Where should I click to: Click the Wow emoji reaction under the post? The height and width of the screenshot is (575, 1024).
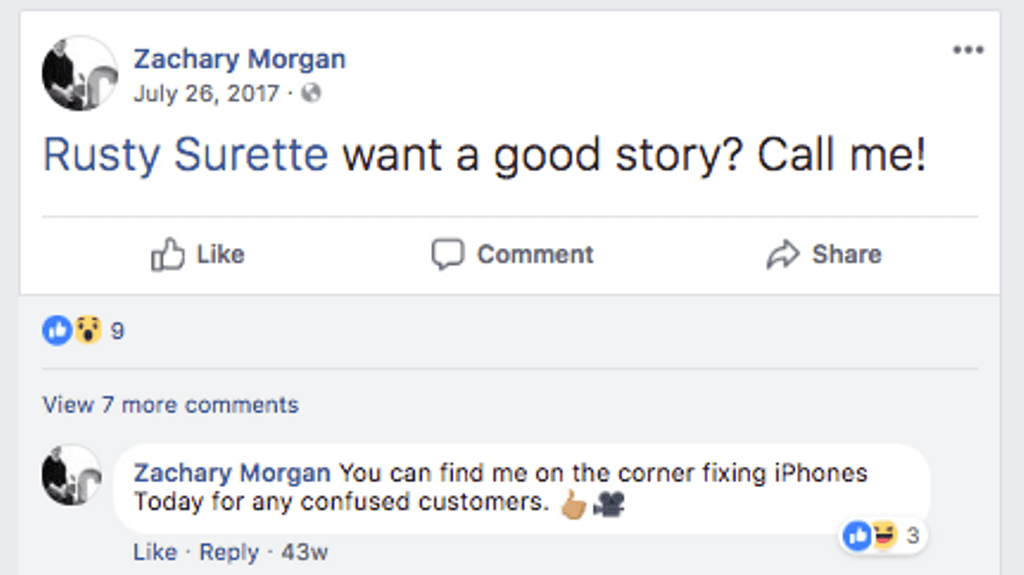point(88,330)
